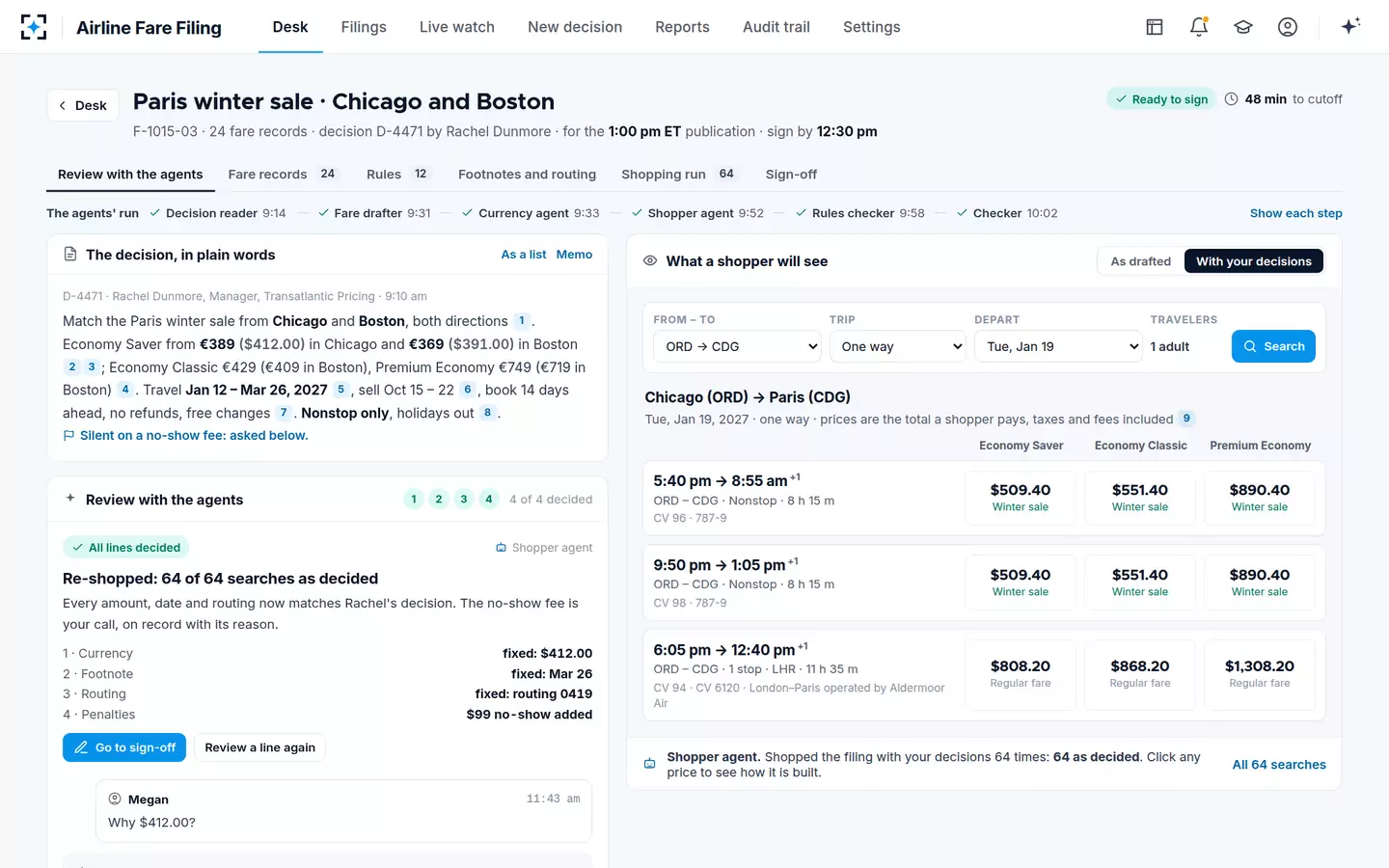Screen dimensions: 1389x868
Task: Go back using the Desk button
Action: pos(83,105)
